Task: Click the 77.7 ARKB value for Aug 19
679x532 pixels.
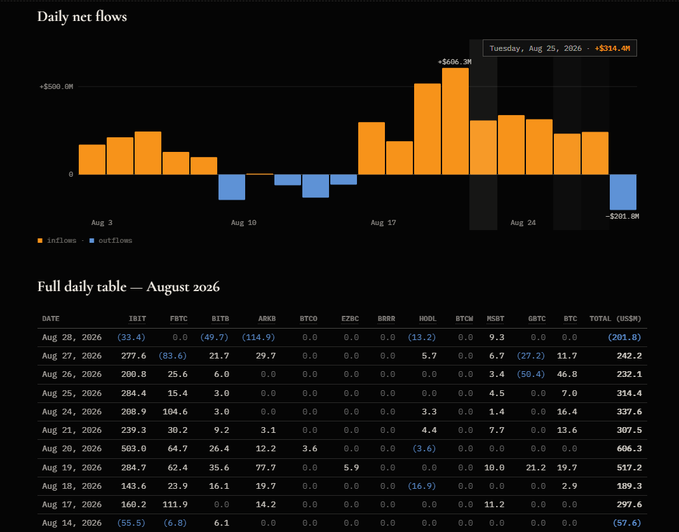Action: click(266, 468)
